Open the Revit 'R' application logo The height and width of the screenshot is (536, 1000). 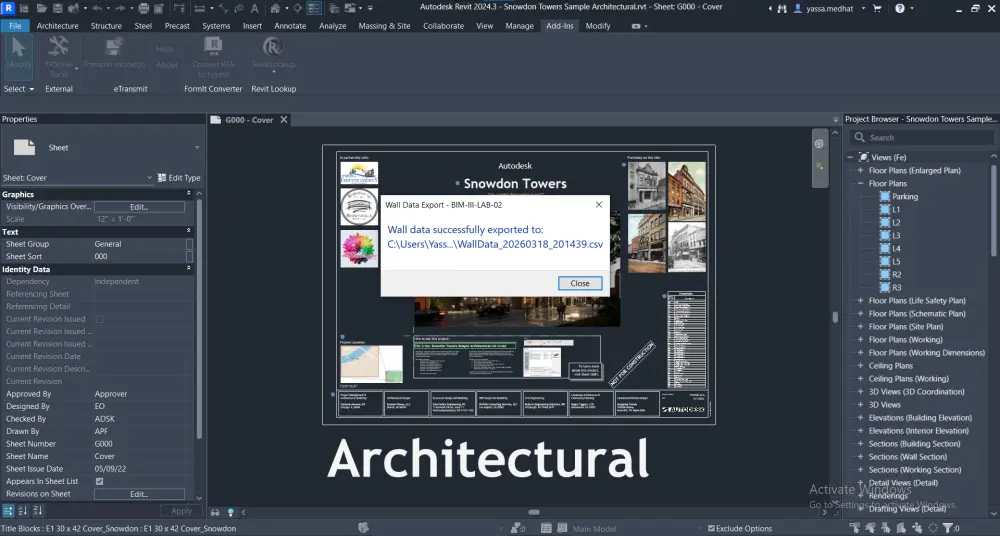click(x=8, y=8)
